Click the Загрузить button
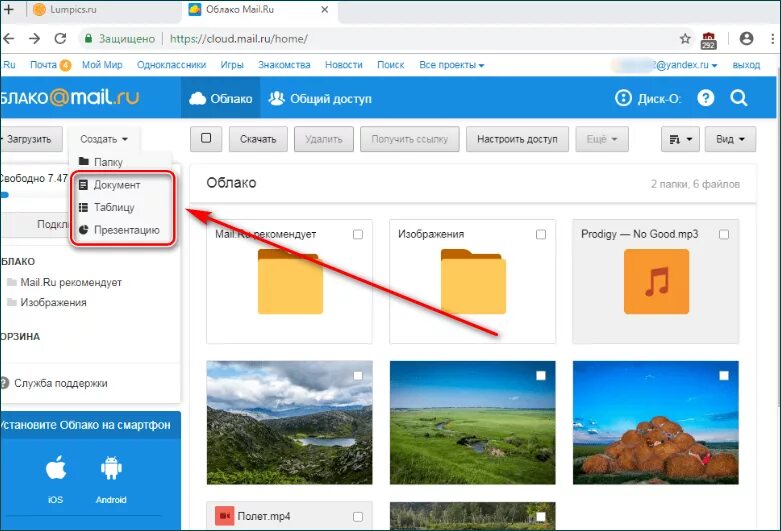Viewport: 781px width, 531px height. click(31, 139)
